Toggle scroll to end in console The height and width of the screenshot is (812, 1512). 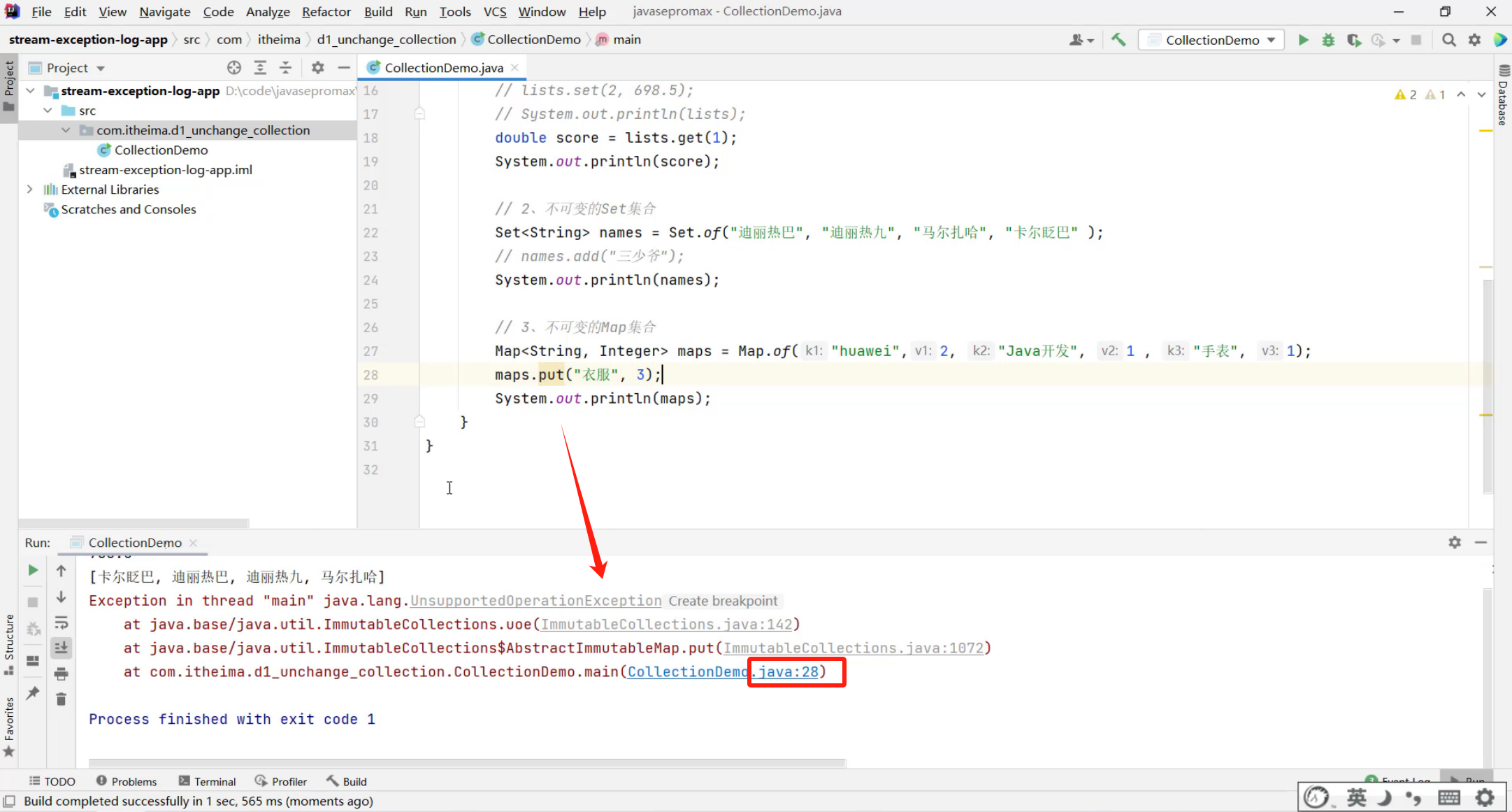coord(62,648)
